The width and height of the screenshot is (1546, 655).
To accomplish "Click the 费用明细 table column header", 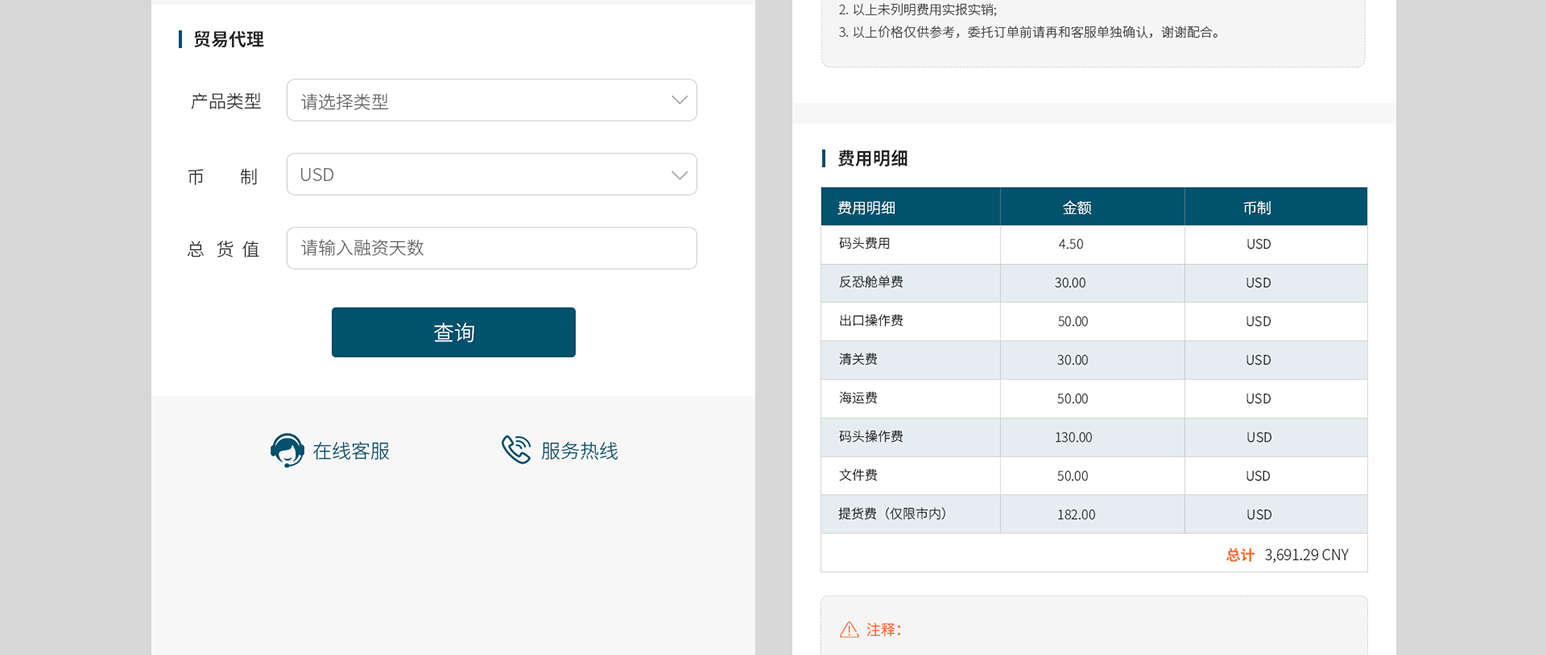I will [x=866, y=208].
